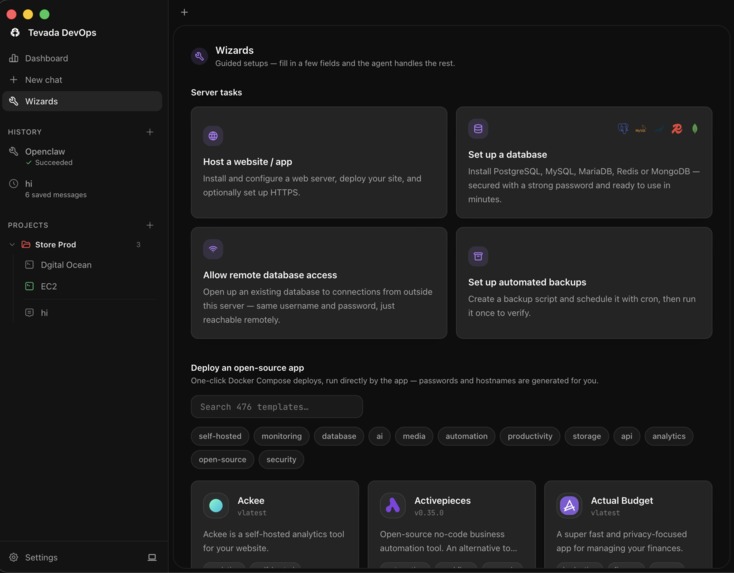This screenshot has width=734, height=573.
Task: Click the computer icon near Settings
Action: pyautogui.click(x=152, y=557)
